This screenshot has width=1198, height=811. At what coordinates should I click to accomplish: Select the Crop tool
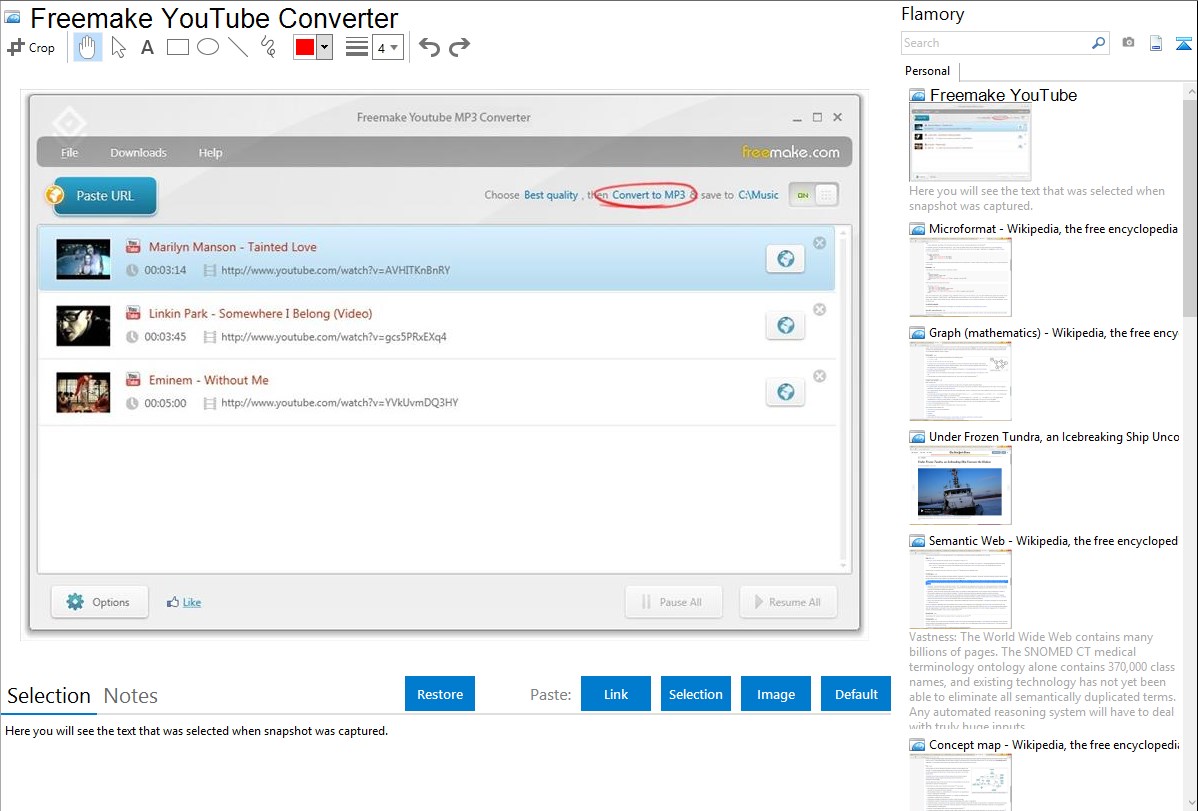[x=31, y=47]
